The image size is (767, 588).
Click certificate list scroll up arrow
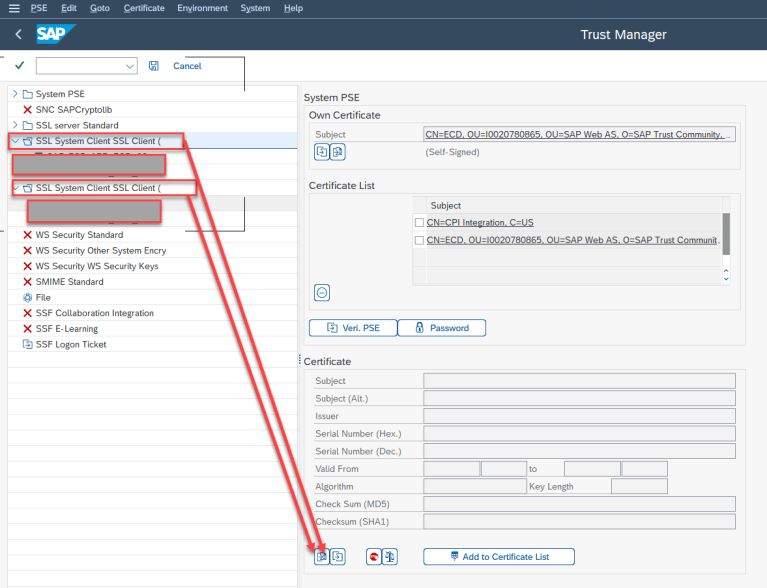726,271
